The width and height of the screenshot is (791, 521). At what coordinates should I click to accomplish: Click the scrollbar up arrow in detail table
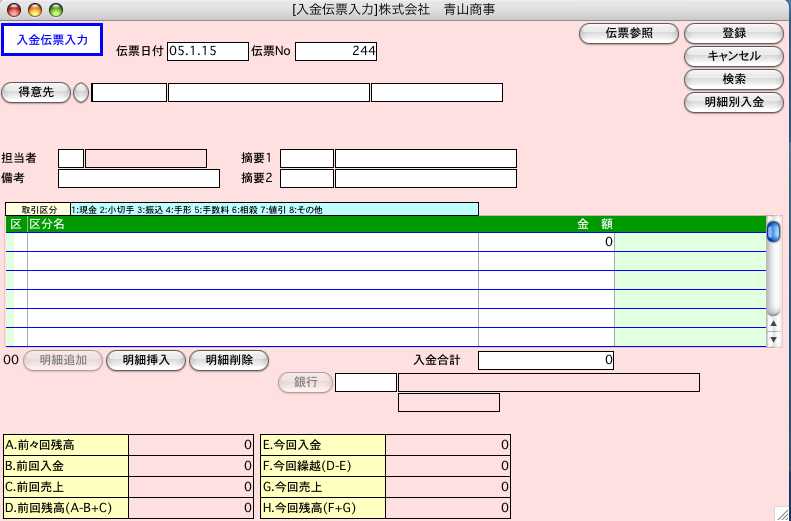click(x=773, y=323)
